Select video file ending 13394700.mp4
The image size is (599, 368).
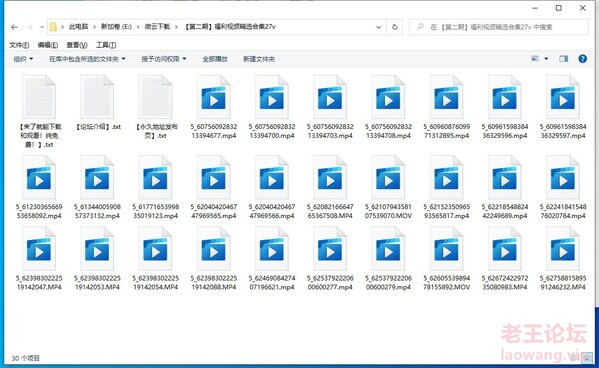tap(272, 107)
